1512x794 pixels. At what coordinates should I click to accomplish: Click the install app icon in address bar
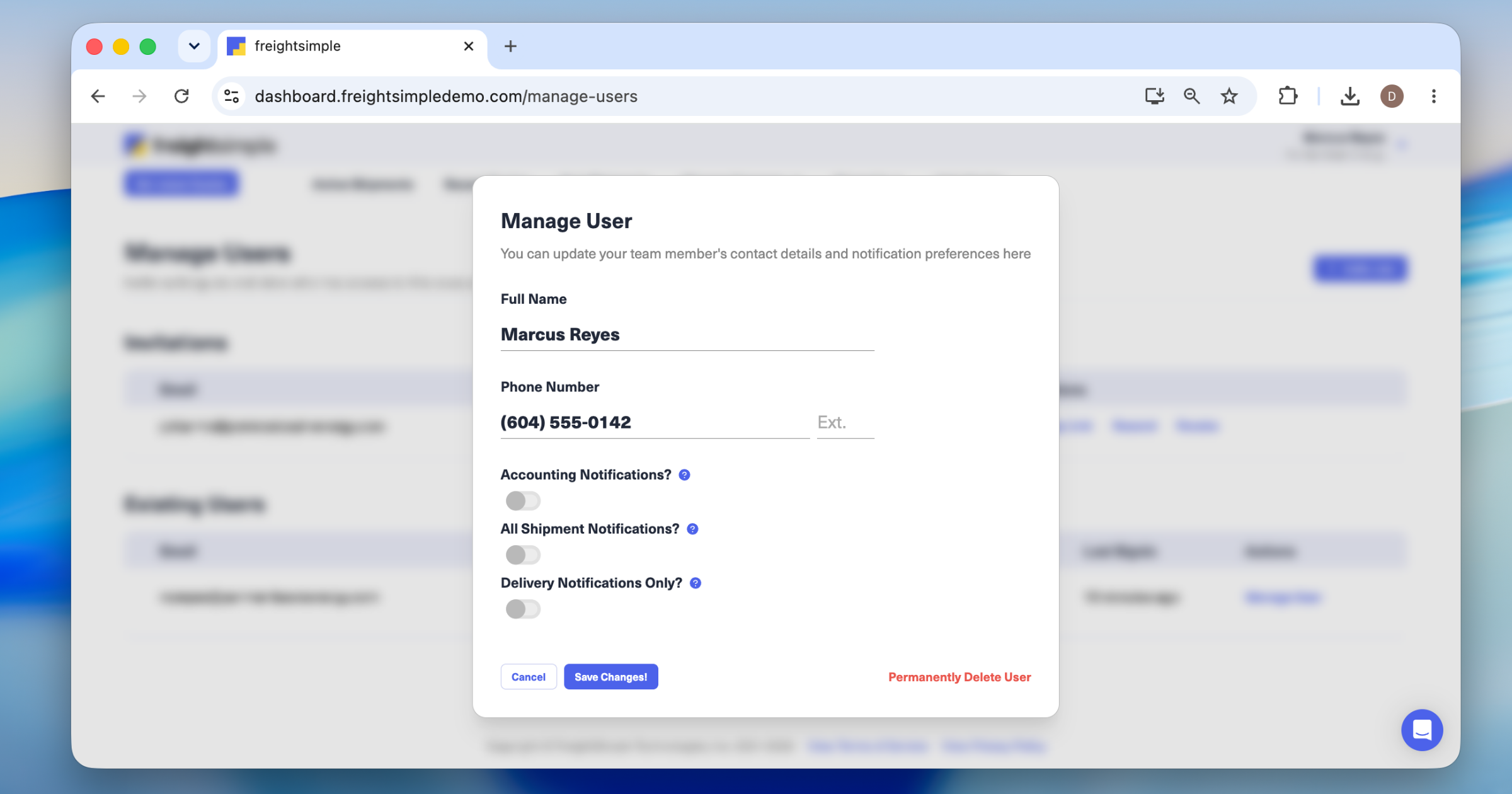coord(1154,96)
